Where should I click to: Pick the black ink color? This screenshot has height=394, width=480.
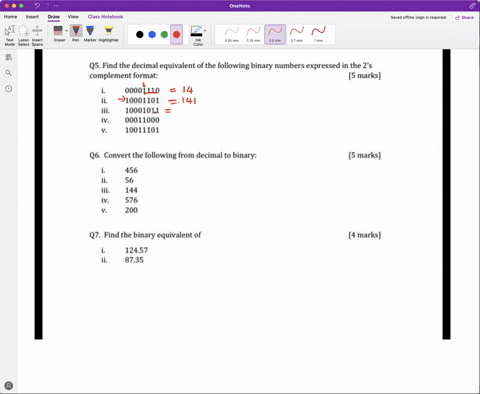click(x=140, y=34)
